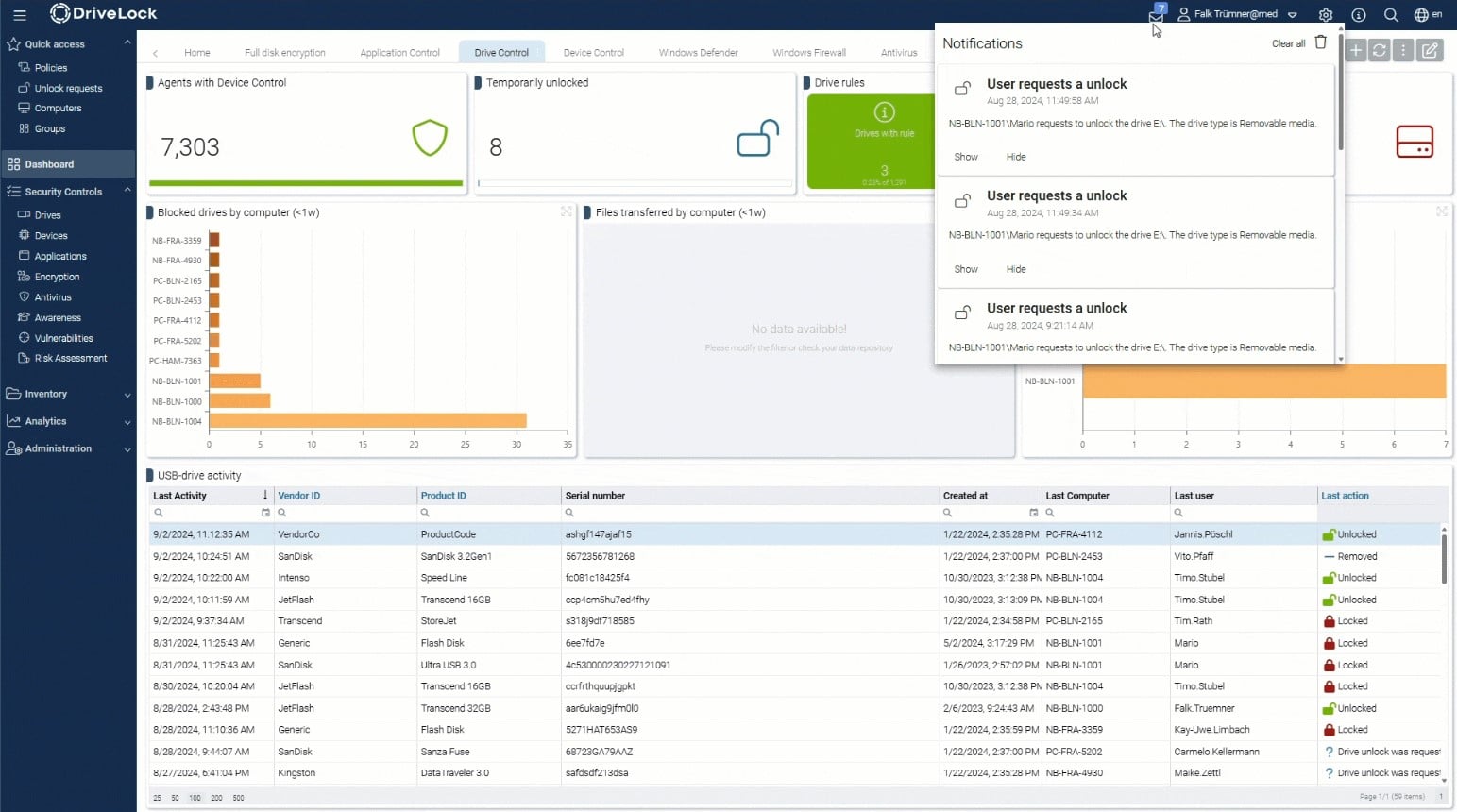
Task: Expand the Administration section
Action: pos(127,449)
